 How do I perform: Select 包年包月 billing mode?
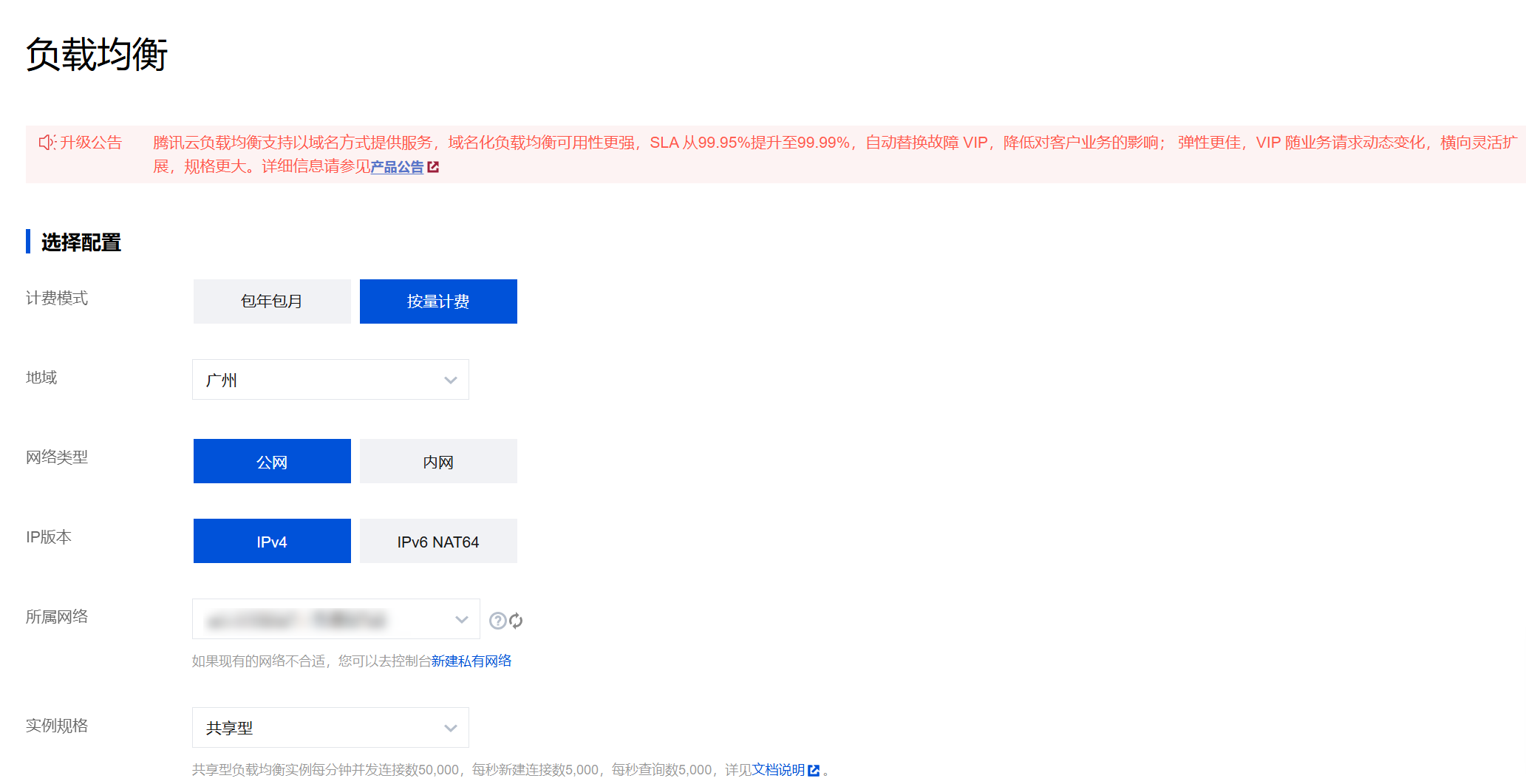(272, 301)
